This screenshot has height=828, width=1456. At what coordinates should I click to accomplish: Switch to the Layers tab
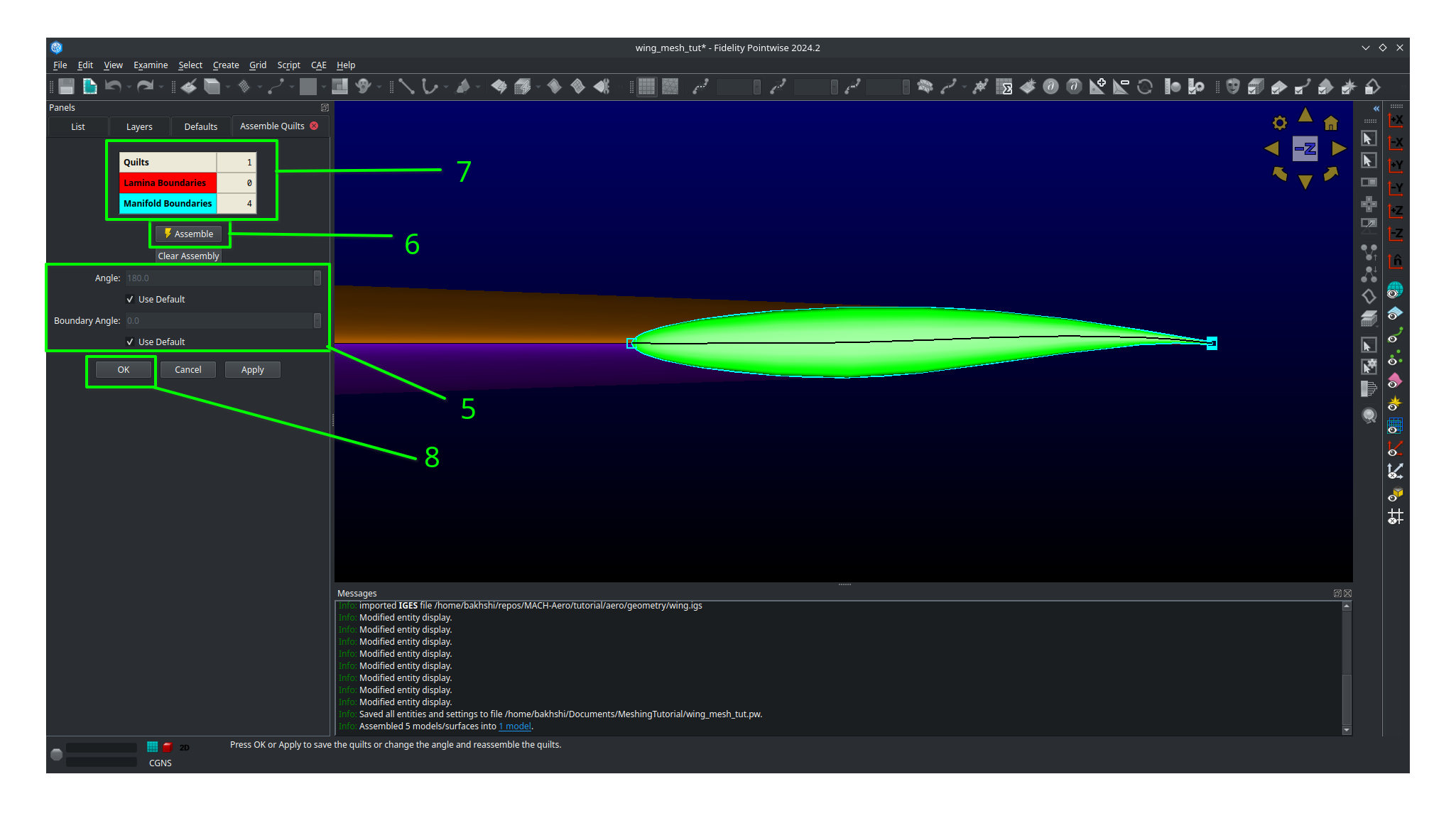(x=139, y=126)
